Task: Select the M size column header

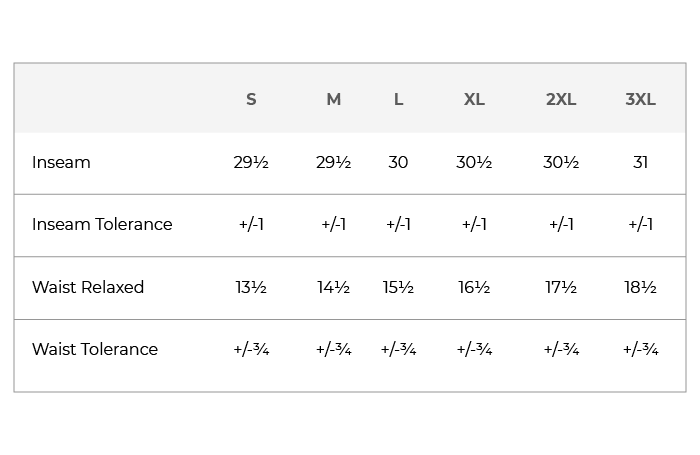Action: click(334, 99)
